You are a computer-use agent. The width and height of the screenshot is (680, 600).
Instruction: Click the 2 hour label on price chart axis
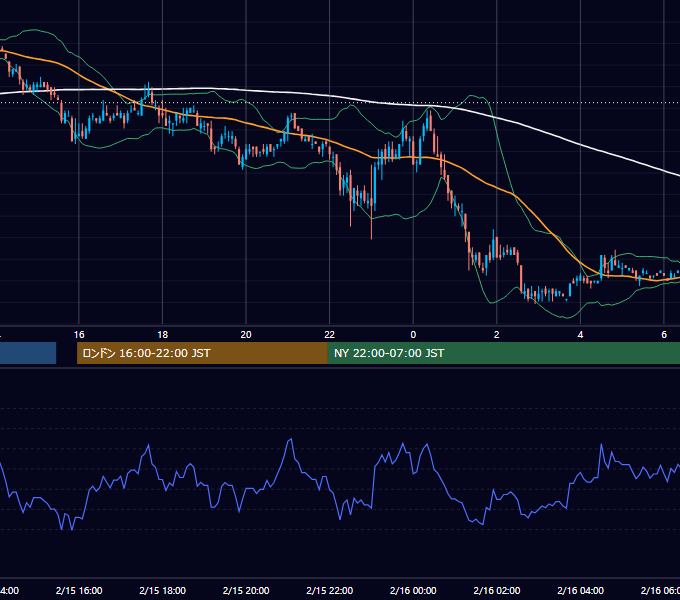(497, 335)
